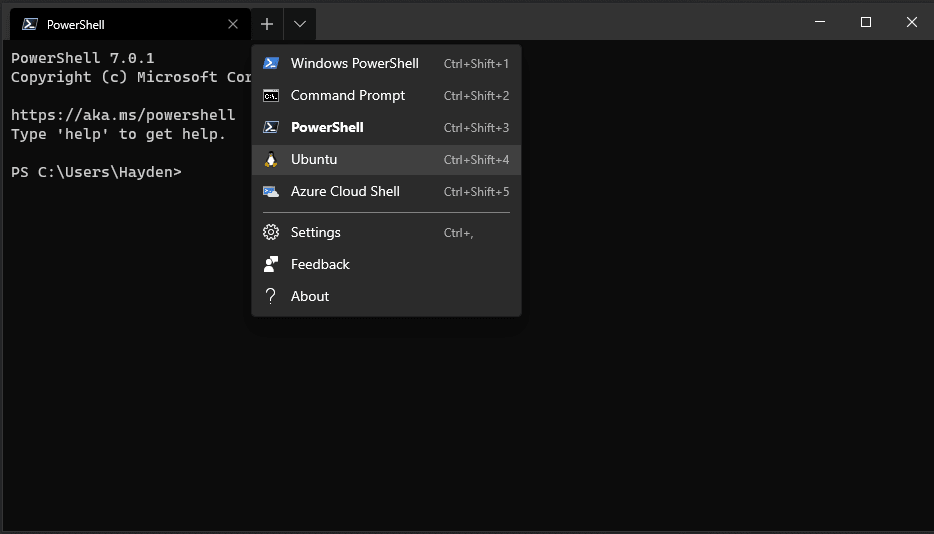Click the Settings gear icon
934x534 pixels.
point(271,232)
